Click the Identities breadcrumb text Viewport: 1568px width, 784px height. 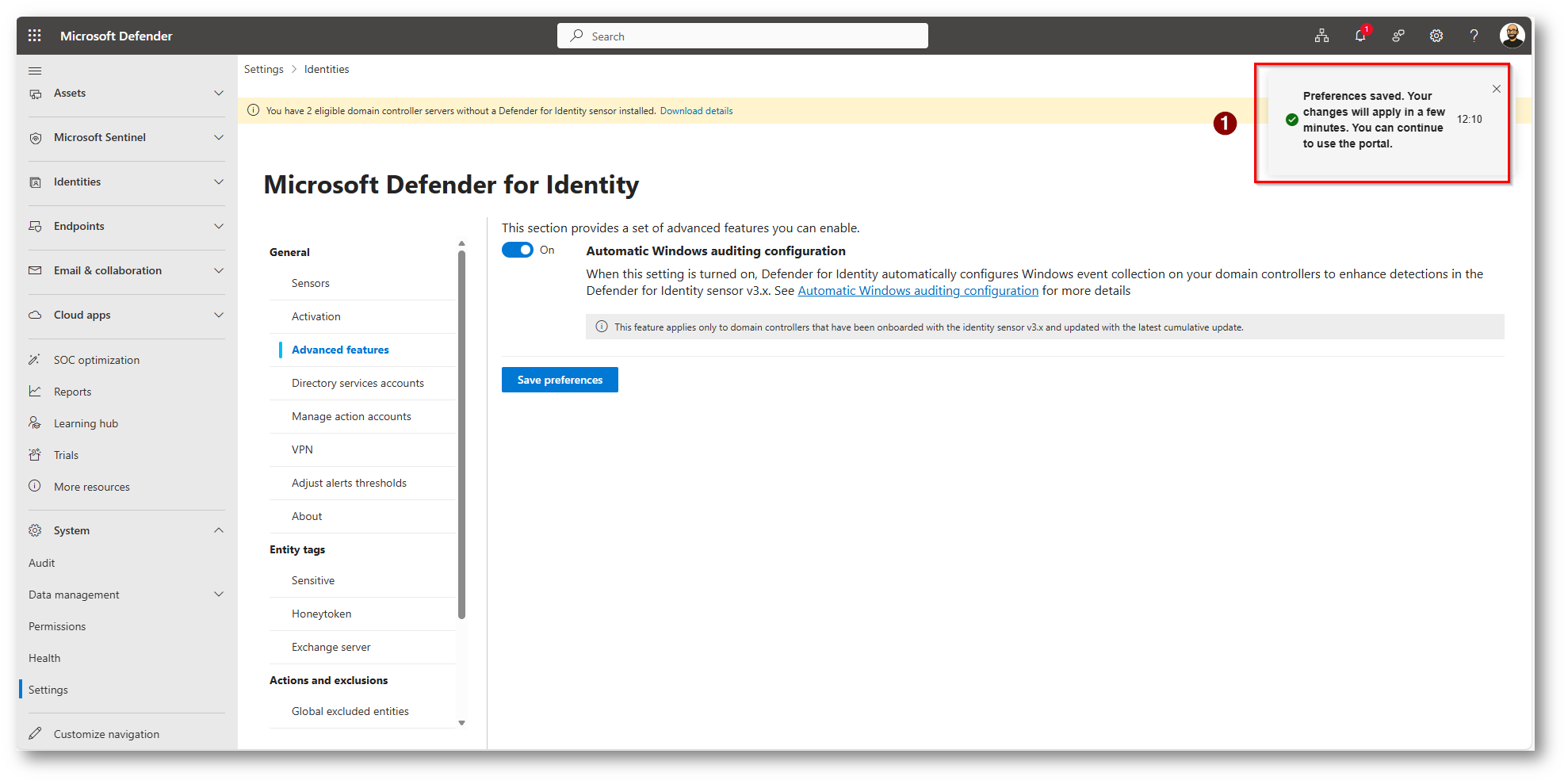point(327,70)
